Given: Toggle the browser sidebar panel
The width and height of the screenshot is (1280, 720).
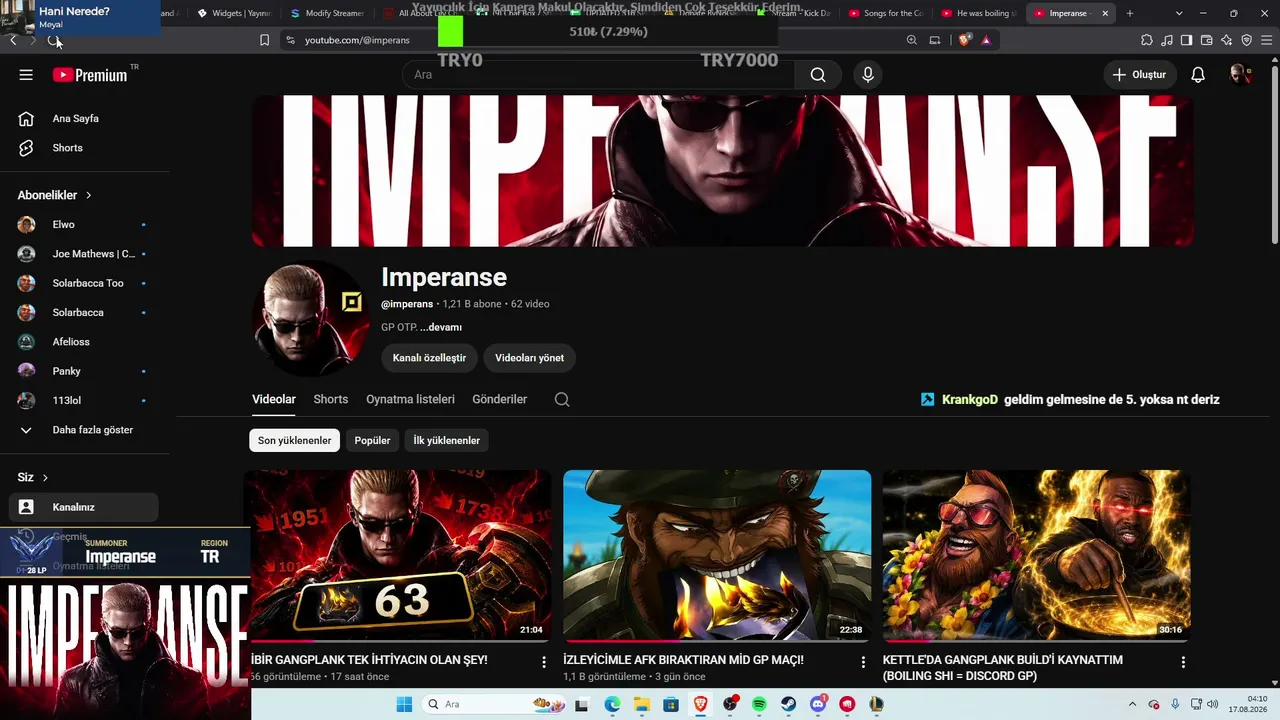Looking at the screenshot, I should point(1186,40).
